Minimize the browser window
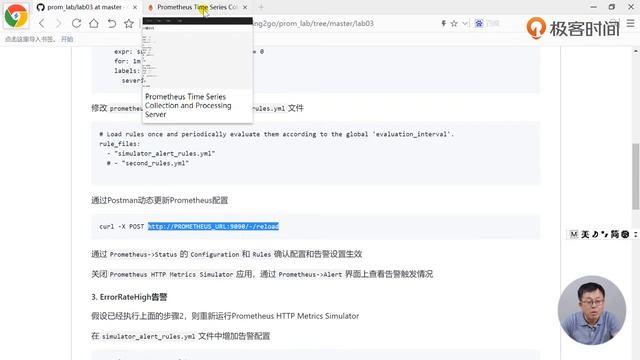Image resolution: width=640 pixels, height=360 pixels. 593,7
